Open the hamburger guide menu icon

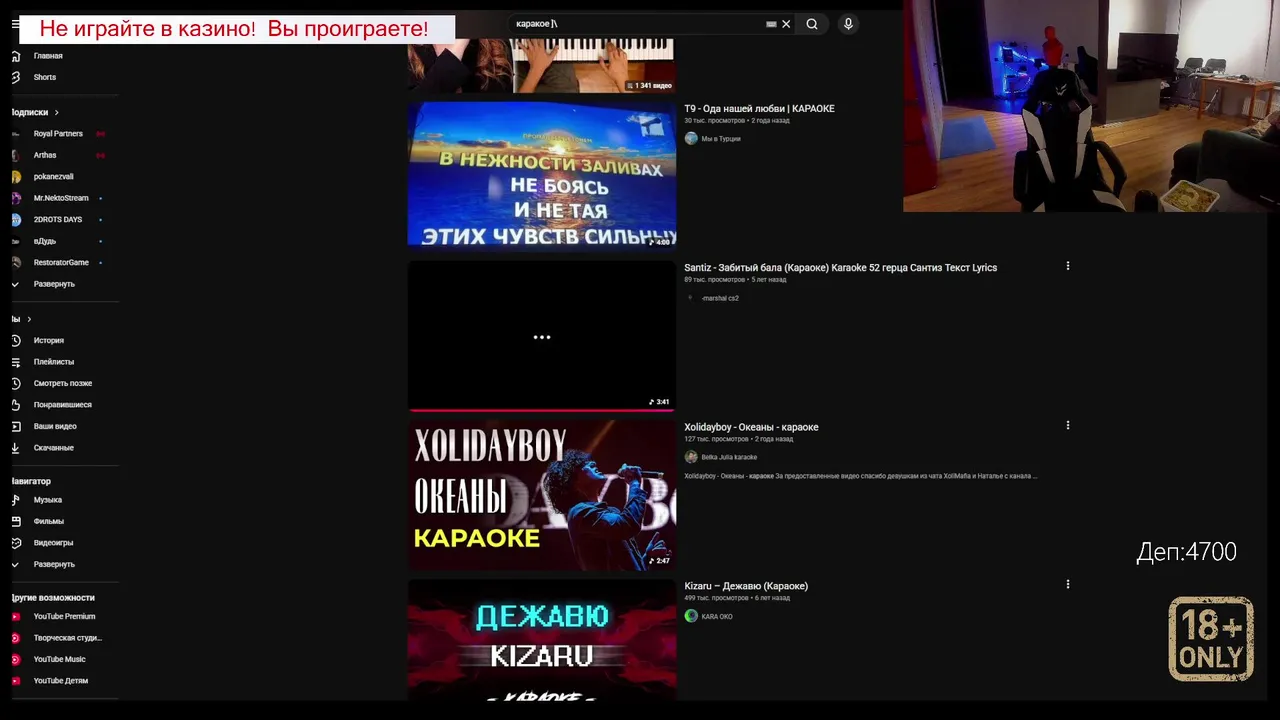[15, 24]
